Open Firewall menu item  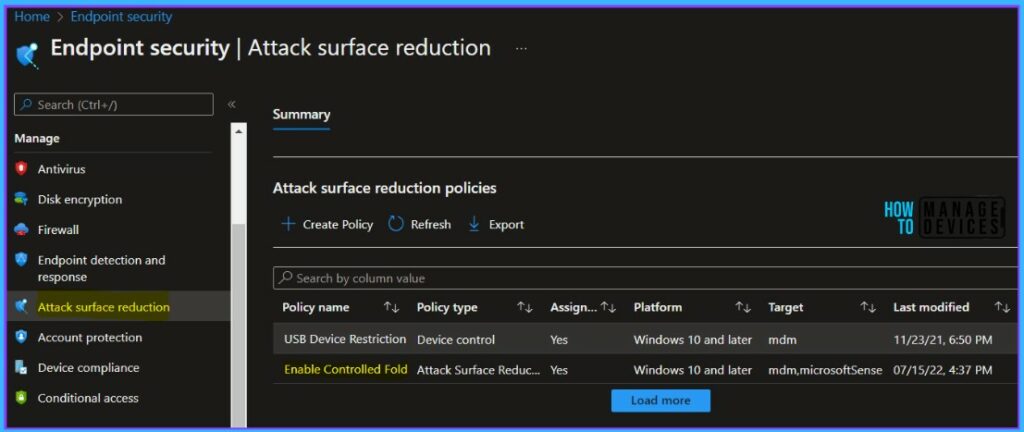pyautogui.click(x=58, y=230)
